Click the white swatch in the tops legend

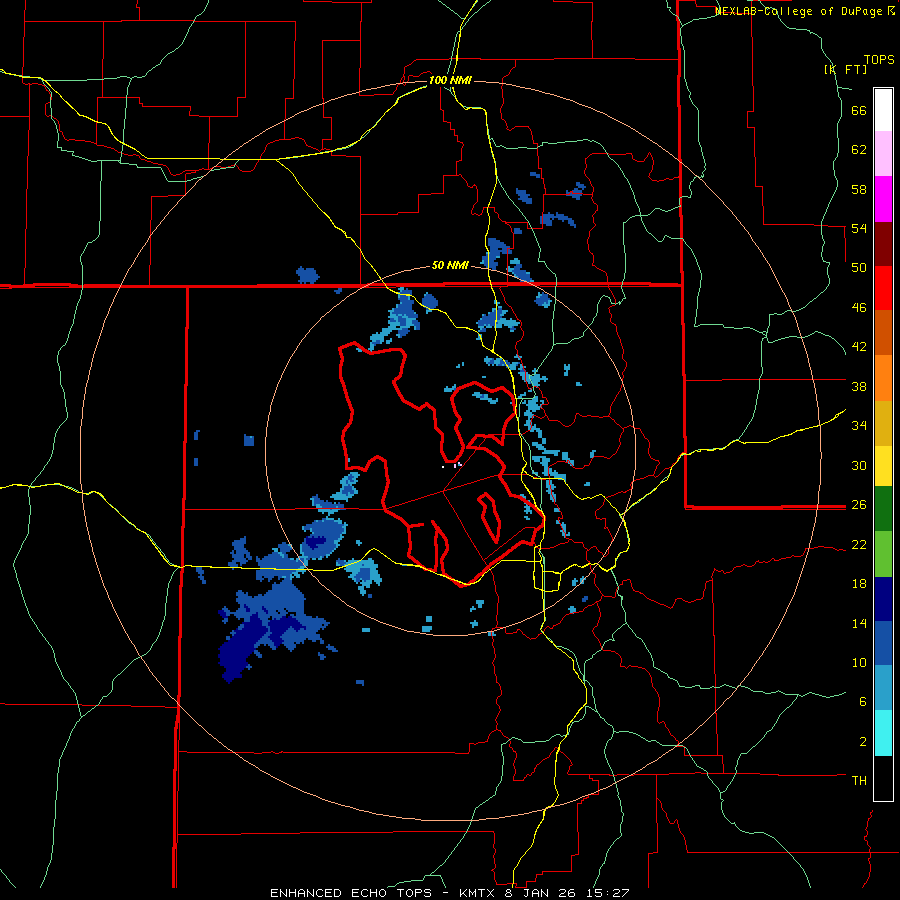coord(883,110)
